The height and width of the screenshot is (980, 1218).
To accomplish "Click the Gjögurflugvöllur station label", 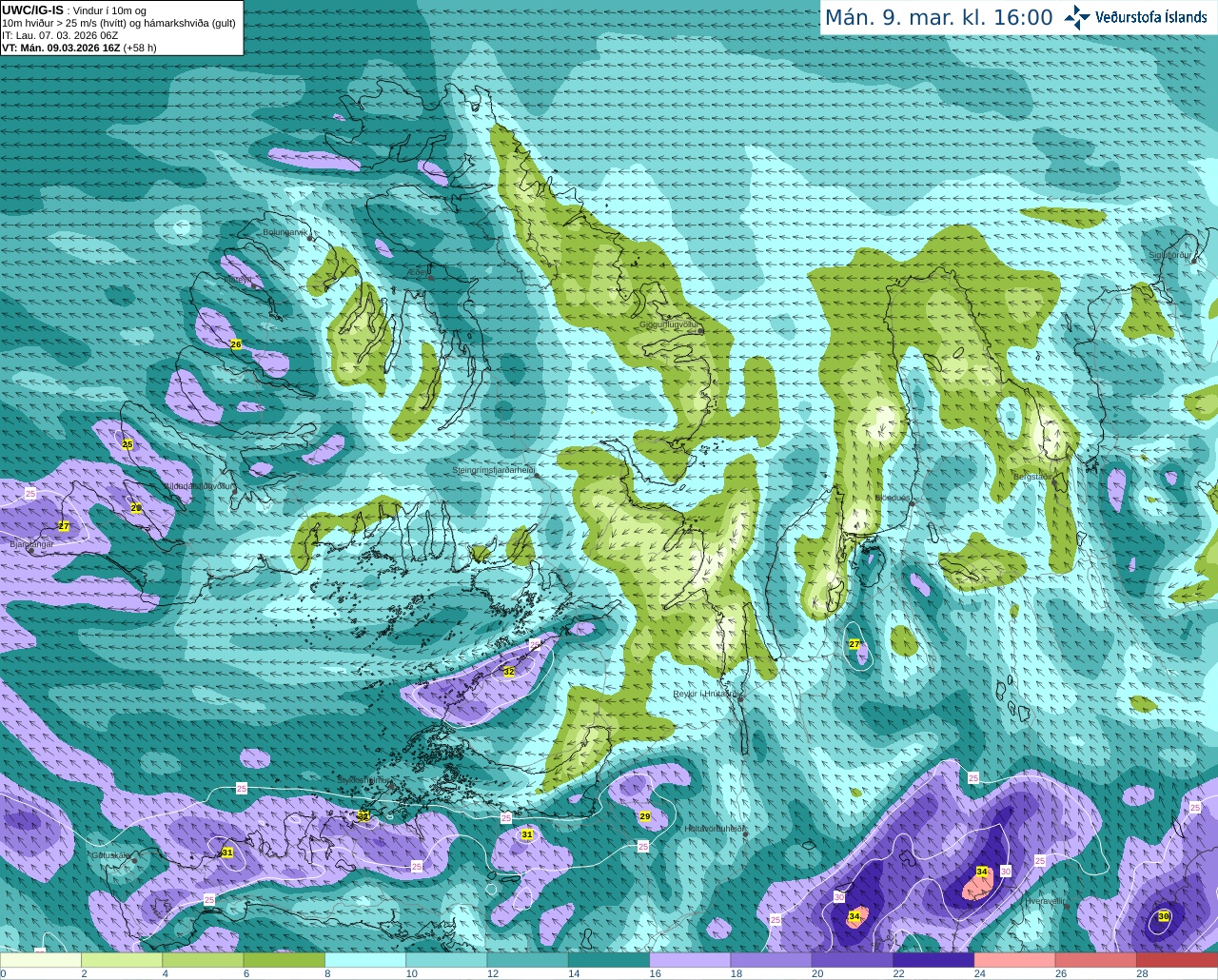I will click(x=669, y=324).
